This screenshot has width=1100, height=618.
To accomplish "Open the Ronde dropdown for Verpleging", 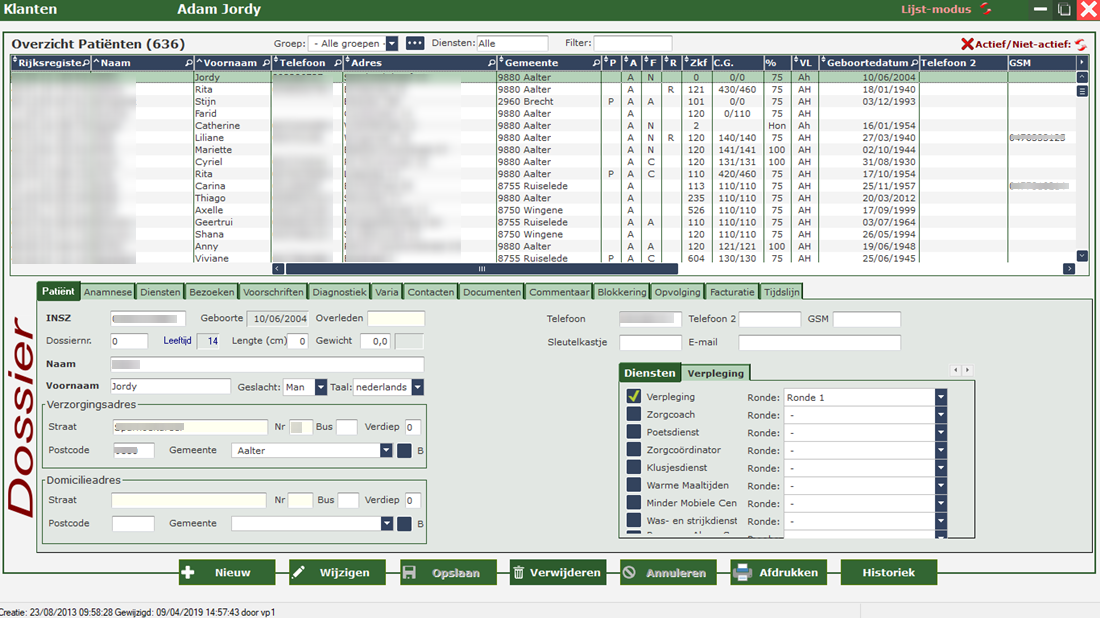I will (x=940, y=397).
